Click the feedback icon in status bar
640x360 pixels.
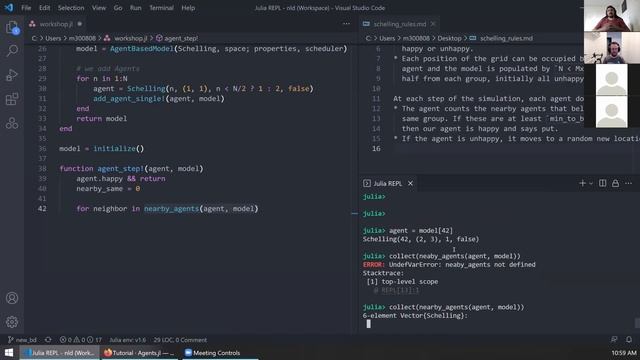(x=614, y=340)
